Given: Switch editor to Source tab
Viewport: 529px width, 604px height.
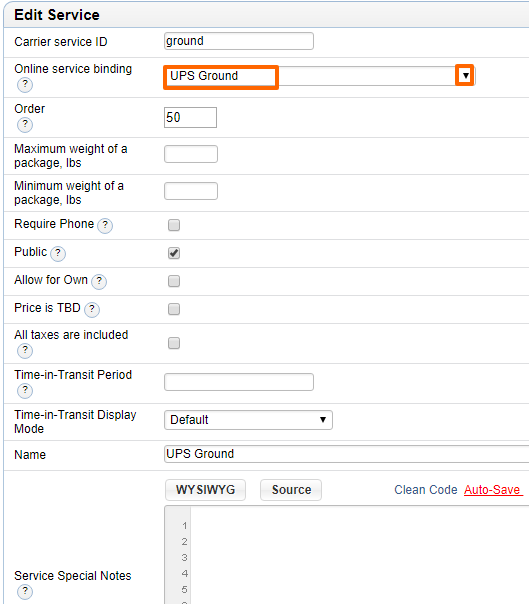Looking at the screenshot, I should 291,490.
